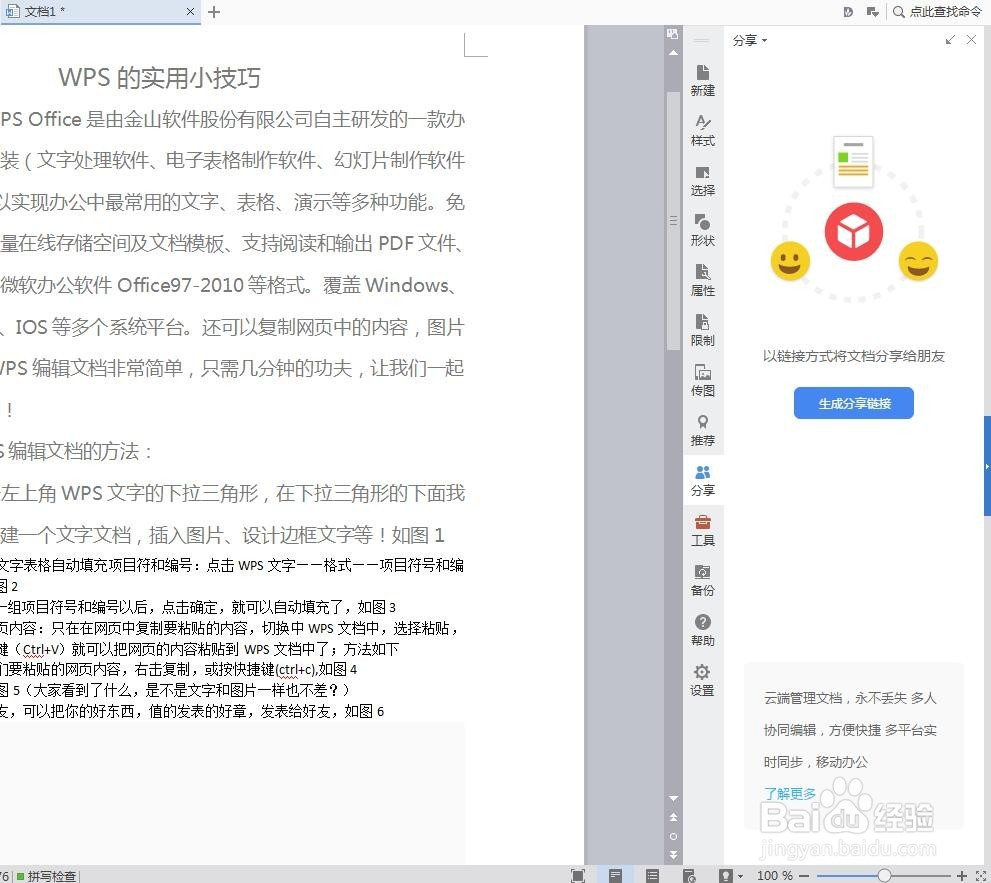Close the 文档1 document tab
The width and height of the screenshot is (991, 883).
click(190, 11)
